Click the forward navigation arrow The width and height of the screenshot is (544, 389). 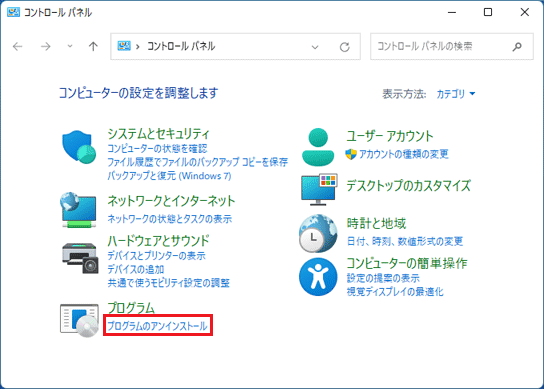coord(45,46)
